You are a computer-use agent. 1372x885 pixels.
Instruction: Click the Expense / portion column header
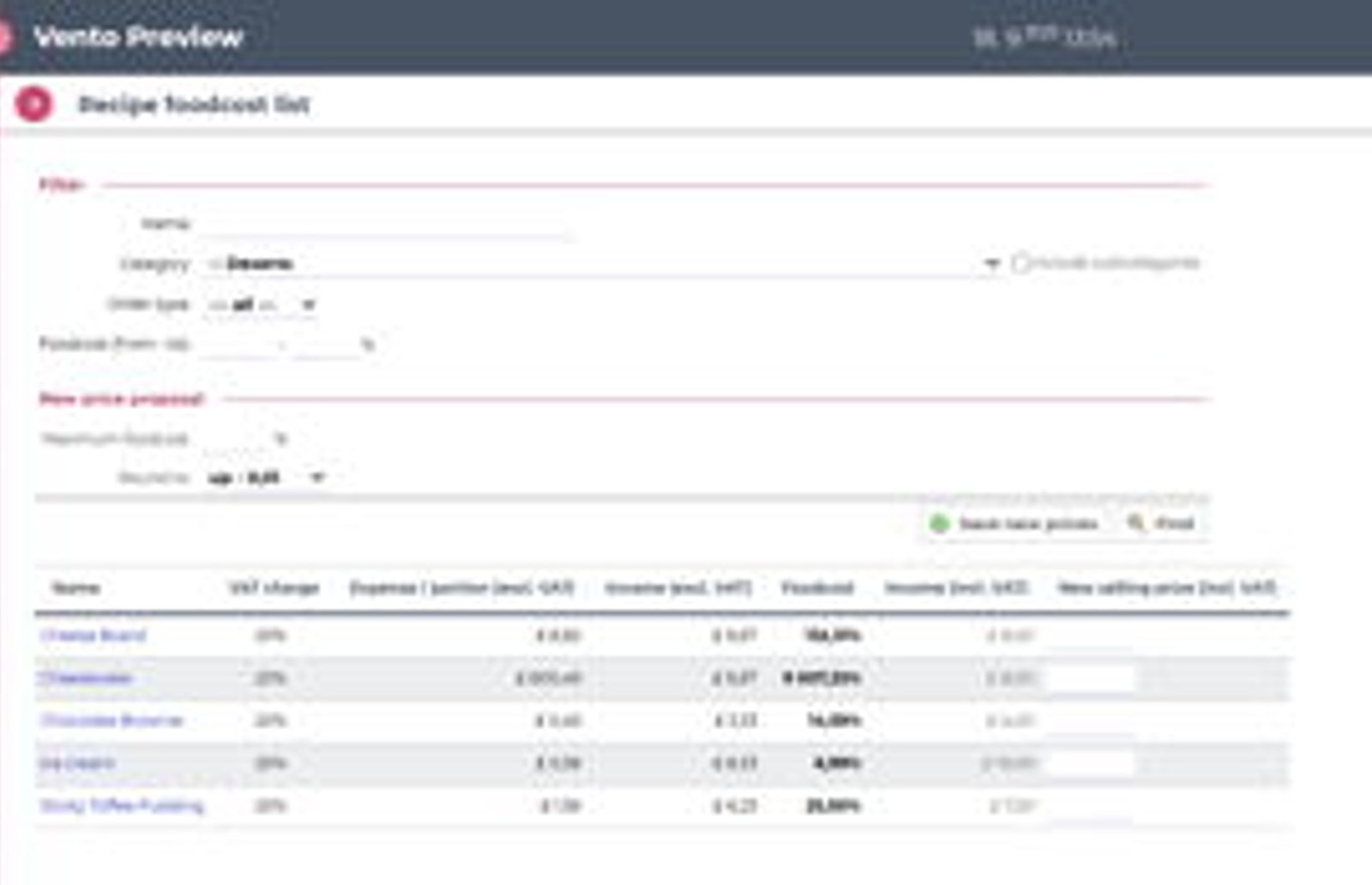(x=462, y=588)
